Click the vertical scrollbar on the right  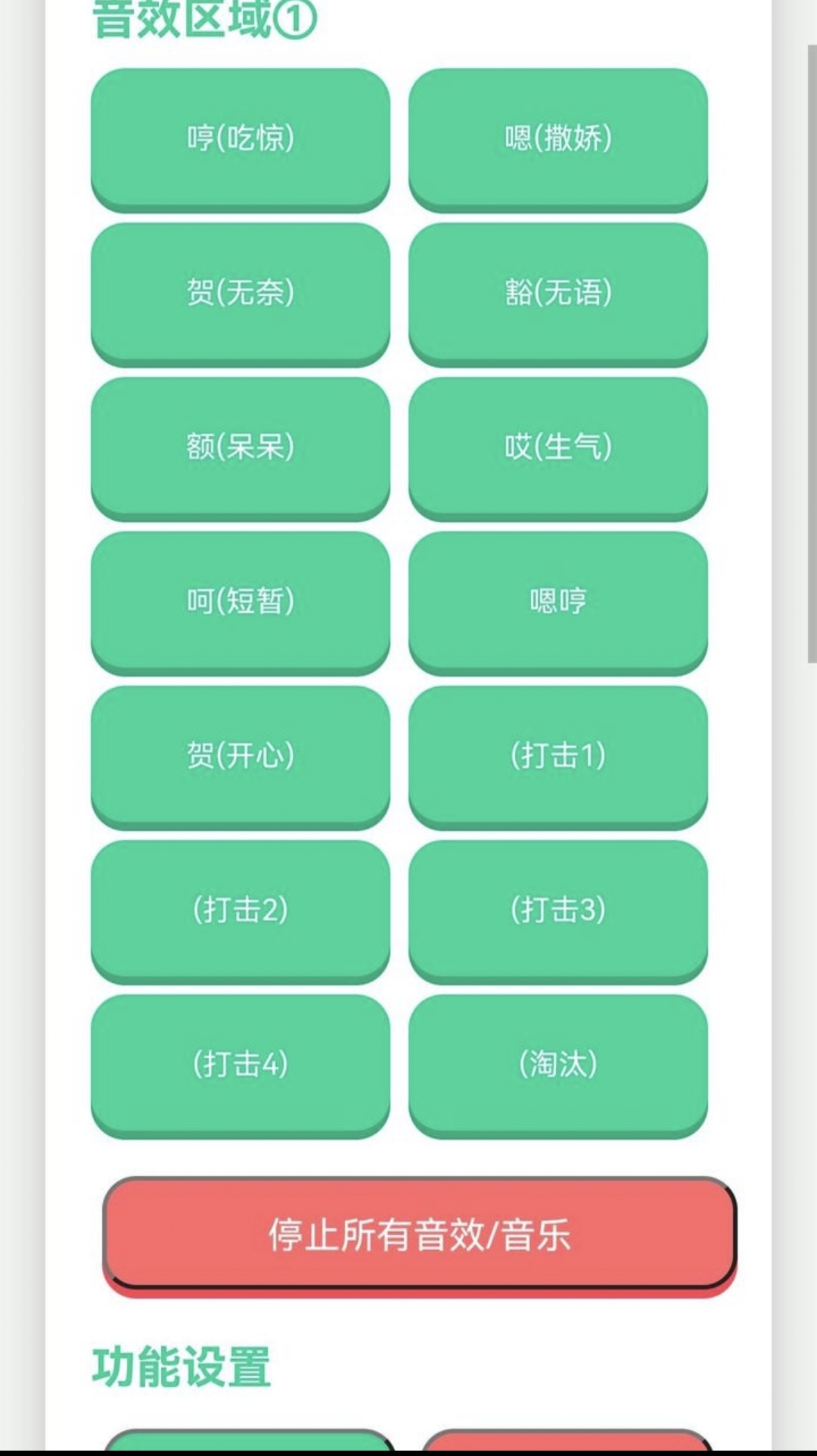coord(812,354)
